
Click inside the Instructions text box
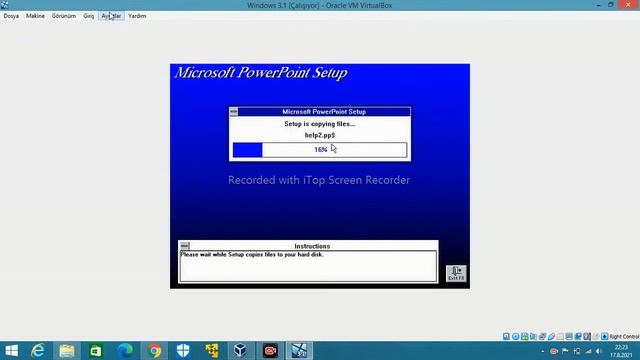308,266
